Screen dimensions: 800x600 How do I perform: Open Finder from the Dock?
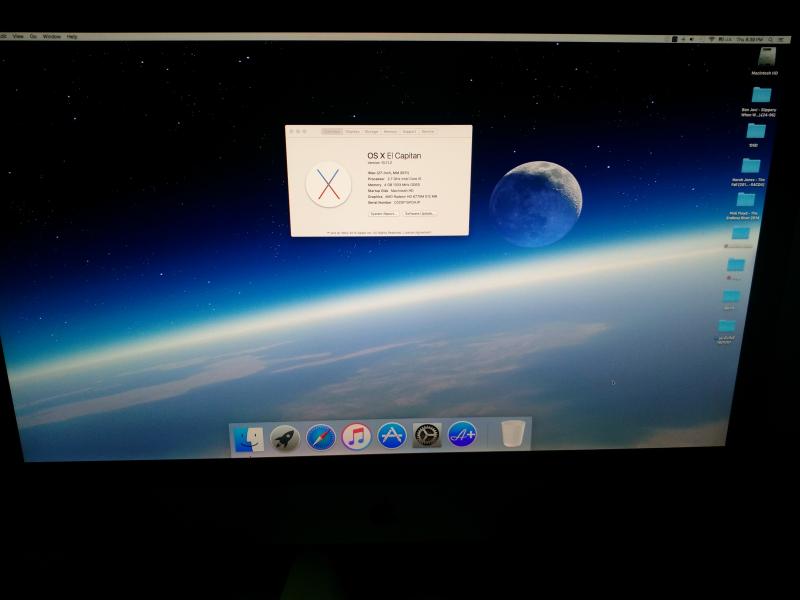[248, 439]
